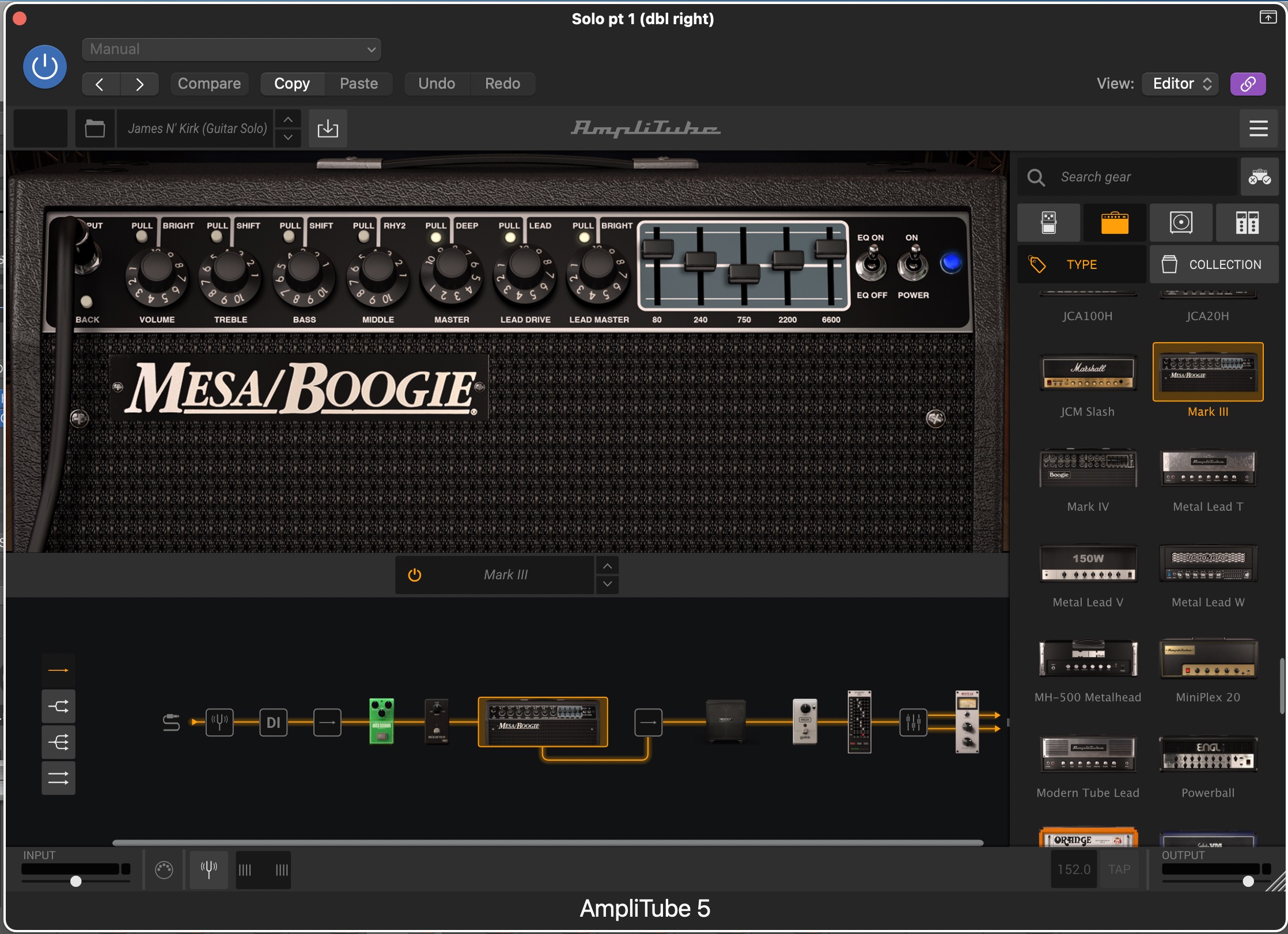Screen dimensions: 1288x934
Task: Open the Manual preset dropdown
Action: coord(232,50)
